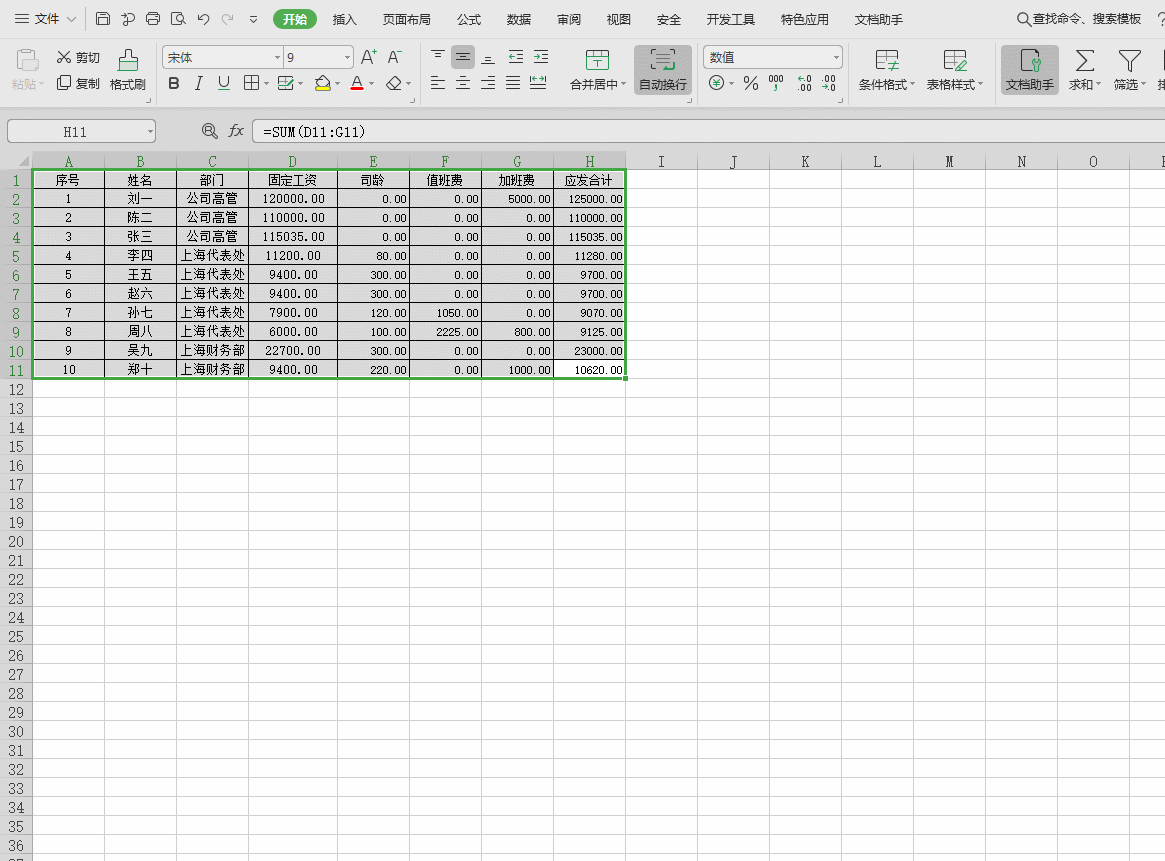Apply the yellow fill color to cells
Screen dimensions: 1165x861
pos(322,83)
